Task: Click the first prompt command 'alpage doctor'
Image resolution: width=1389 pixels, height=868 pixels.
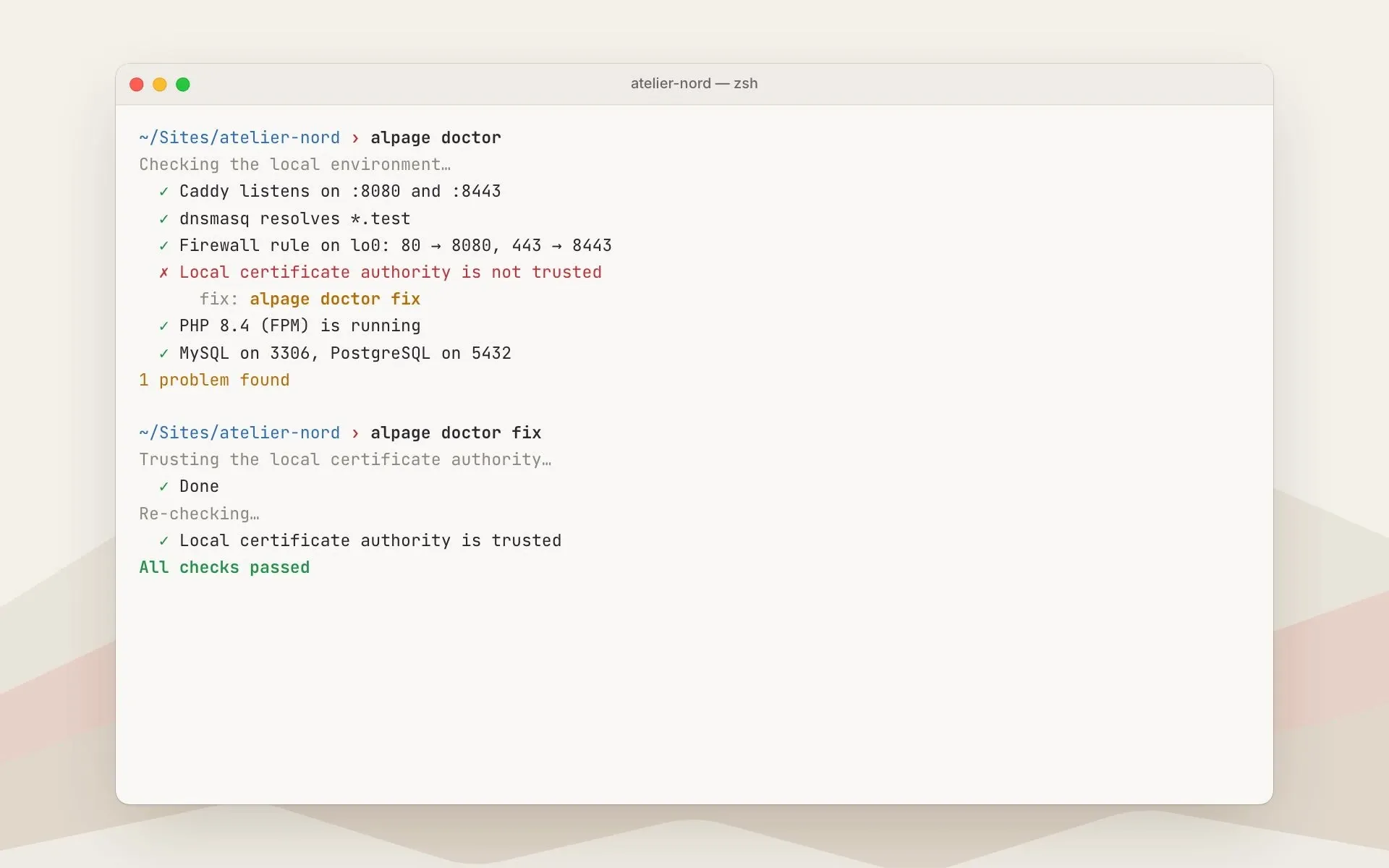Action: point(436,137)
